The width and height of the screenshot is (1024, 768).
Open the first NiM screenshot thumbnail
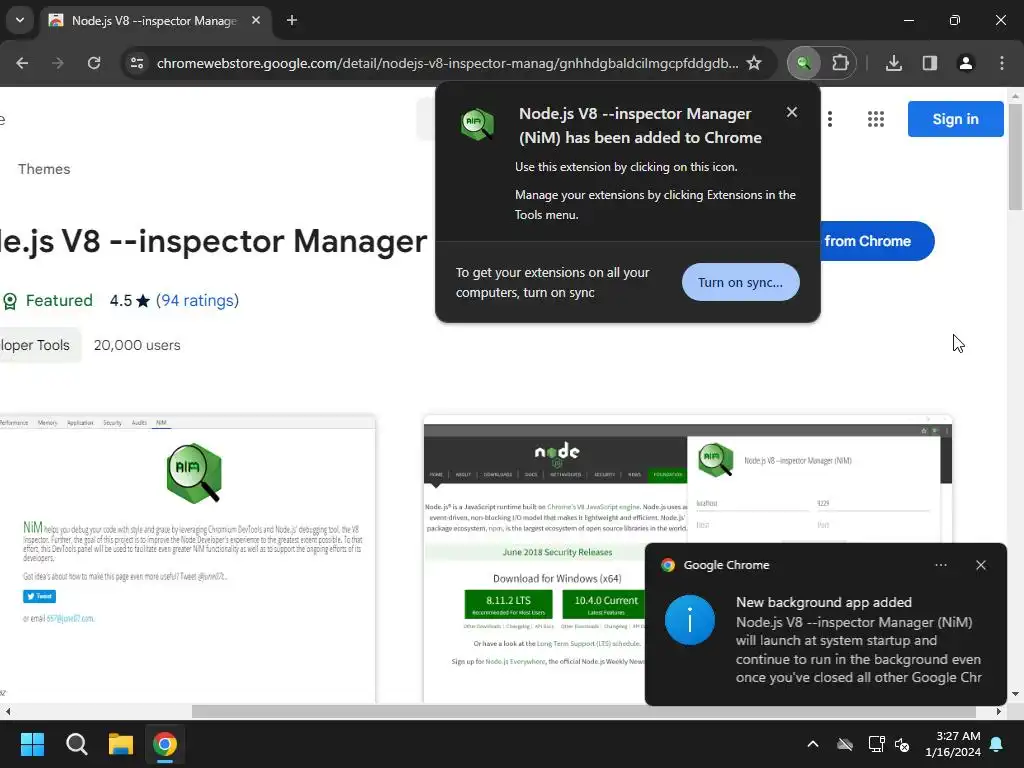[x=187, y=559]
